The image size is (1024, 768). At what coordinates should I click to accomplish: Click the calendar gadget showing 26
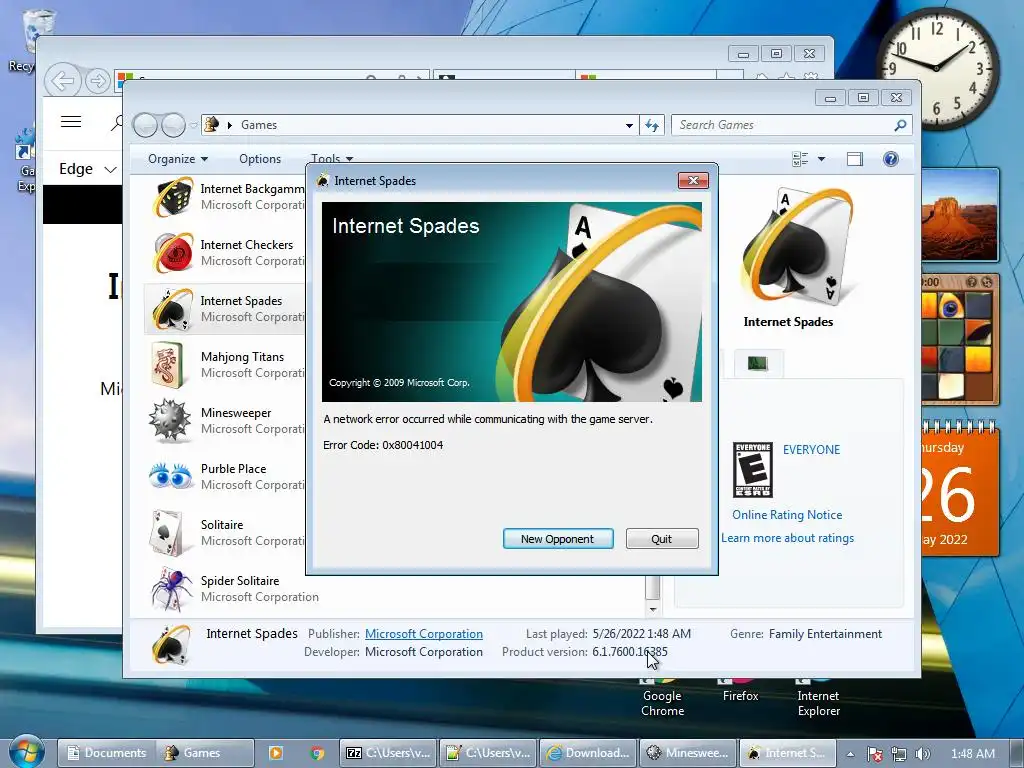(x=959, y=490)
